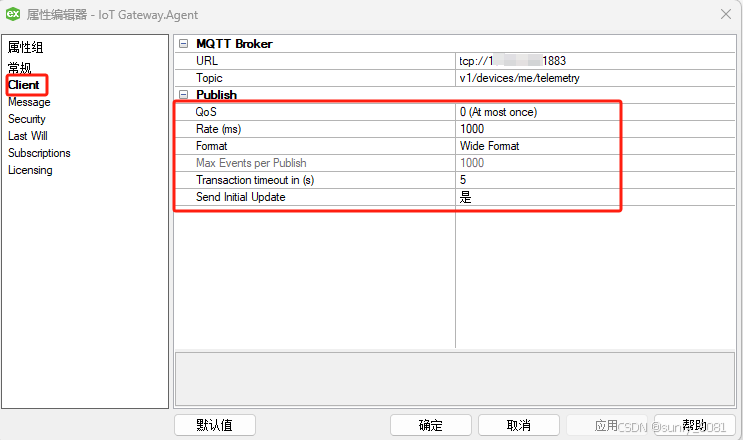Open the Last Will property group
This screenshot has height=440, width=743.
coord(27,136)
